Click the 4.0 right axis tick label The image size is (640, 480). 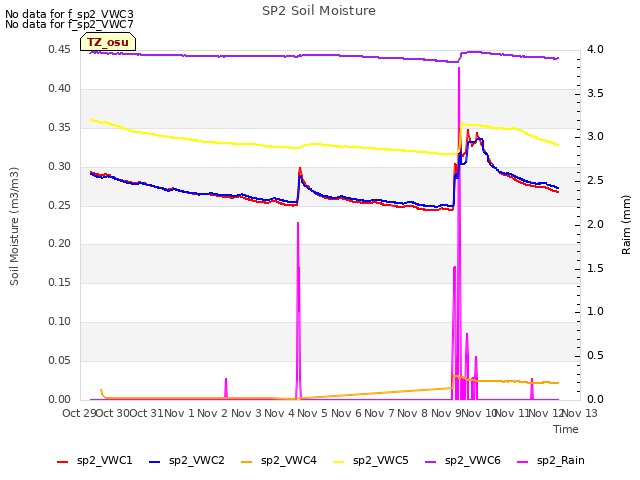pyautogui.click(x=595, y=50)
